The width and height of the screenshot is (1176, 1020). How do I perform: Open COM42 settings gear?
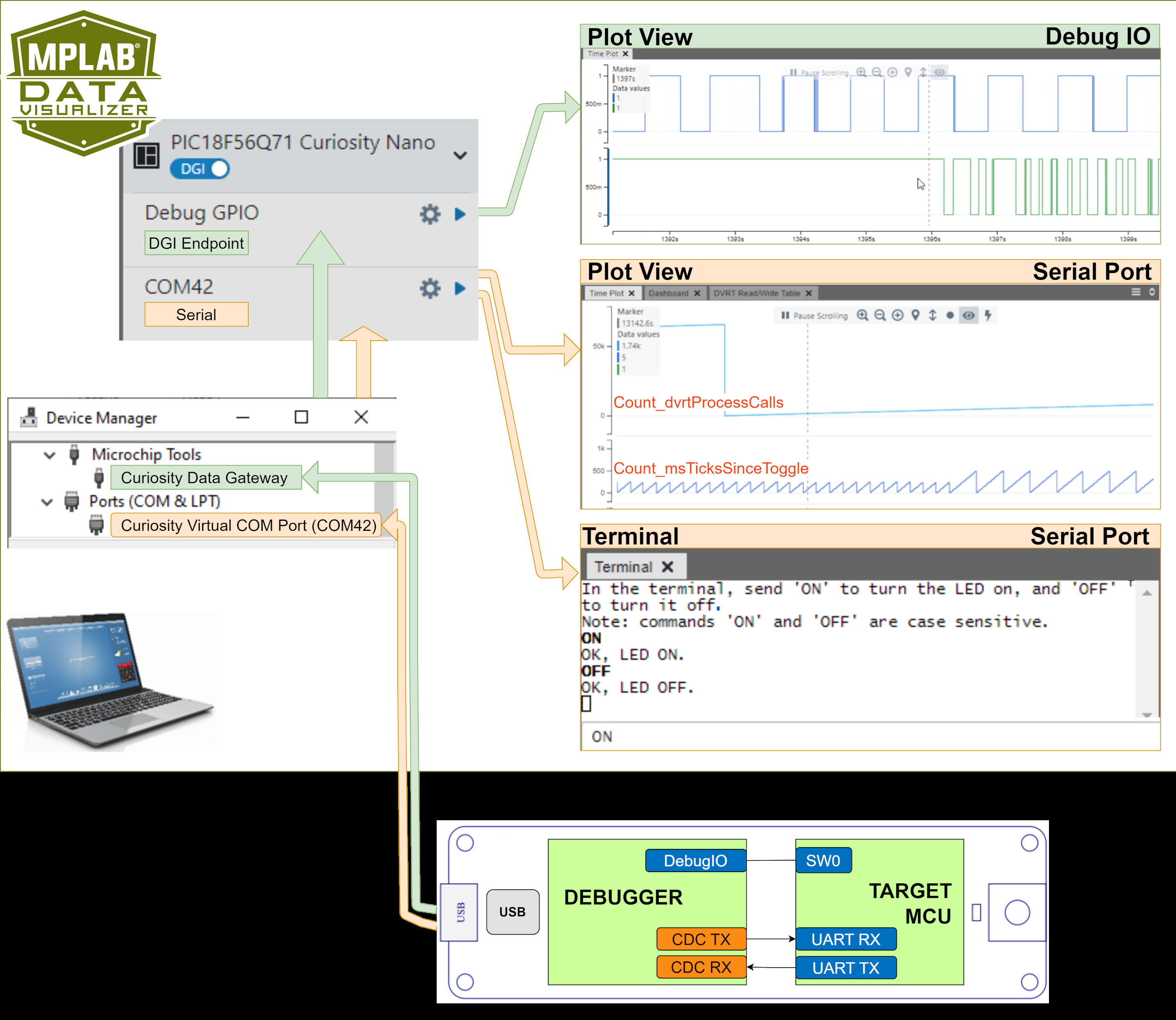tap(430, 288)
